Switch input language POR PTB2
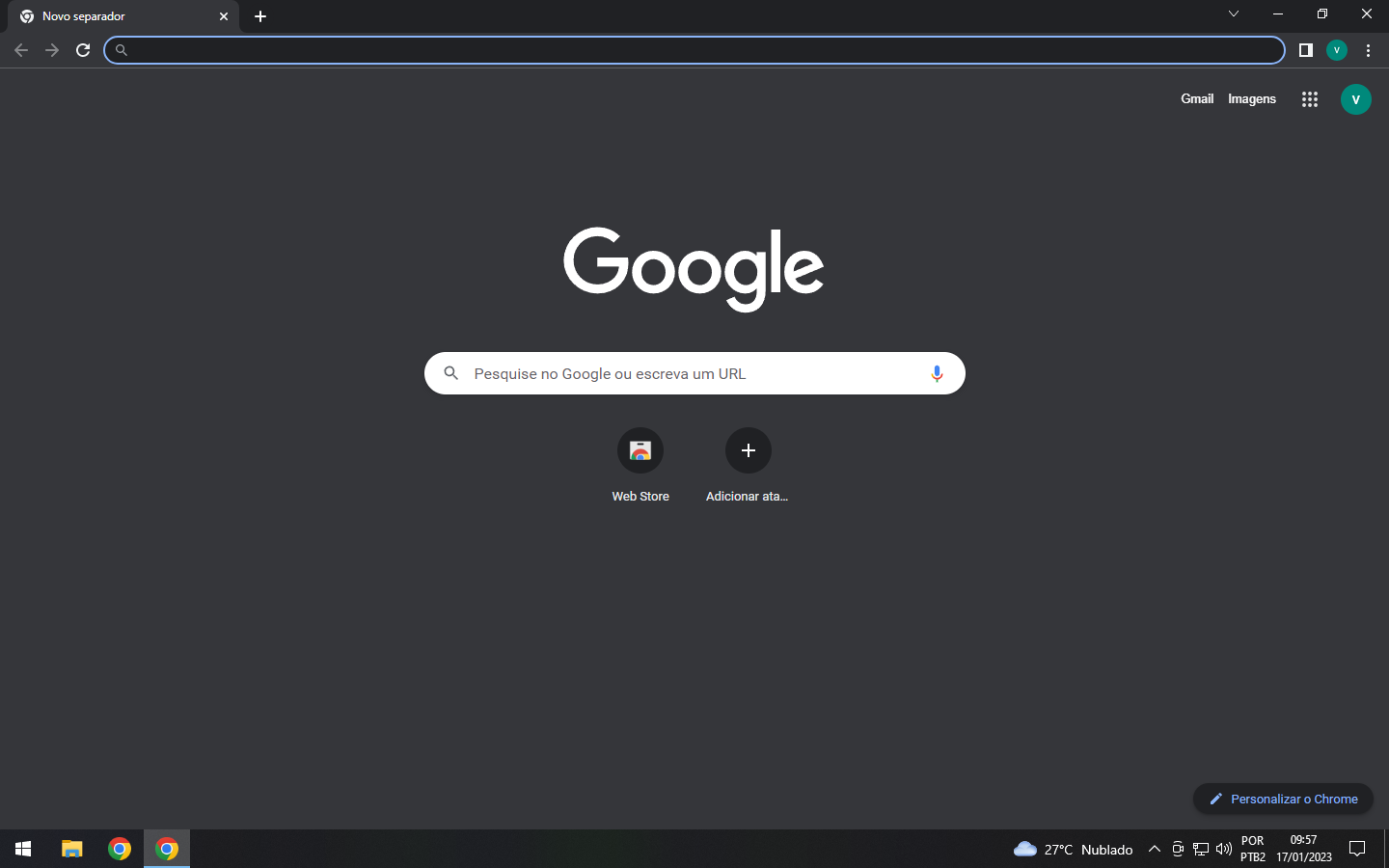Screen dimensions: 1389x868 1253,849
